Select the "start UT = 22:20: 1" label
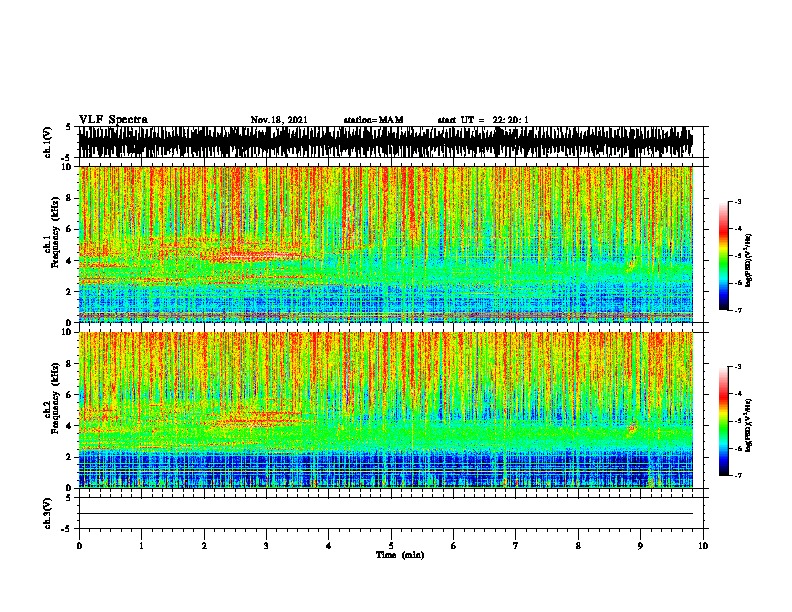Image resolution: width=792 pixels, height=612 pixels. (x=483, y=120)
